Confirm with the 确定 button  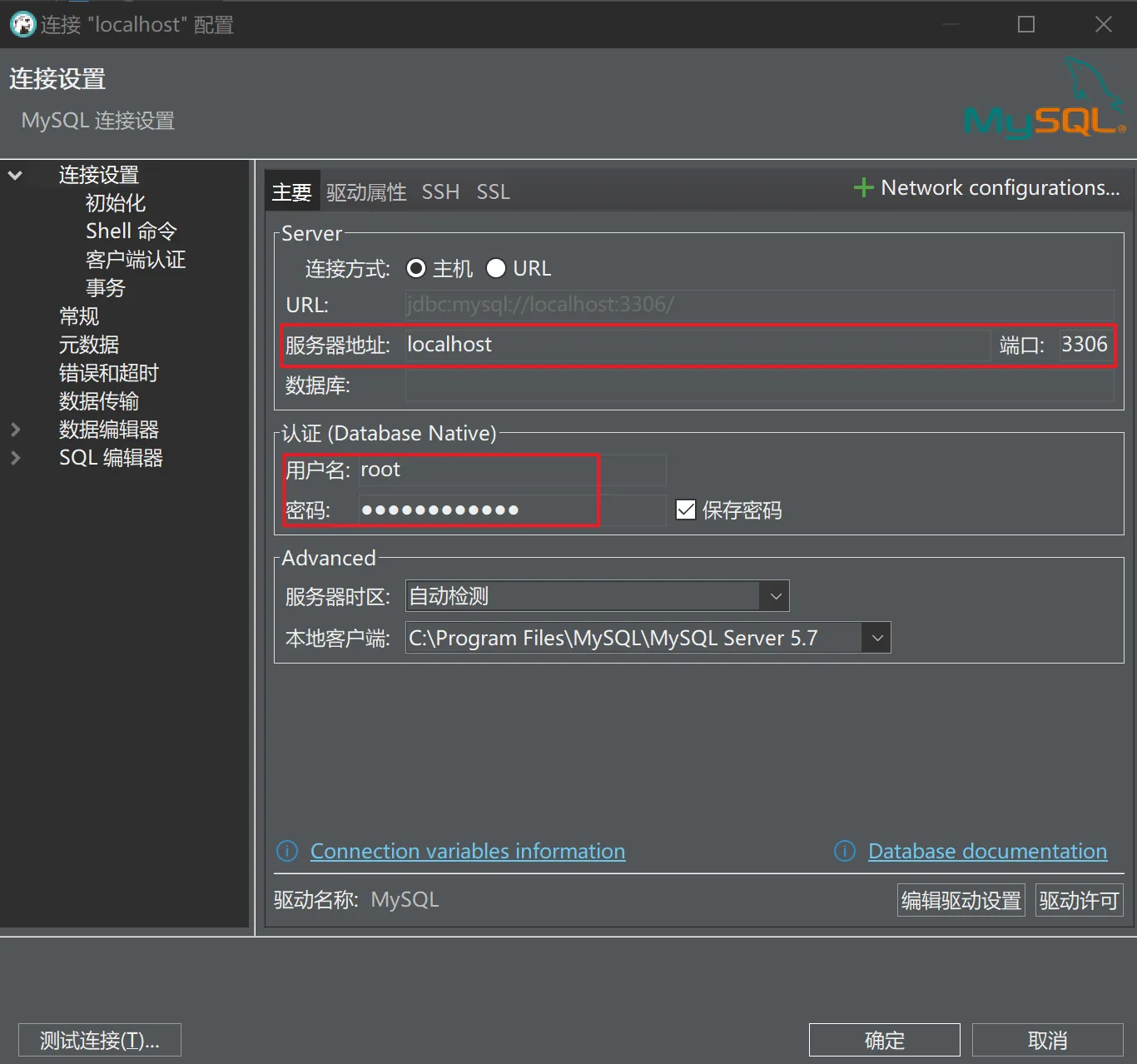885,1040
